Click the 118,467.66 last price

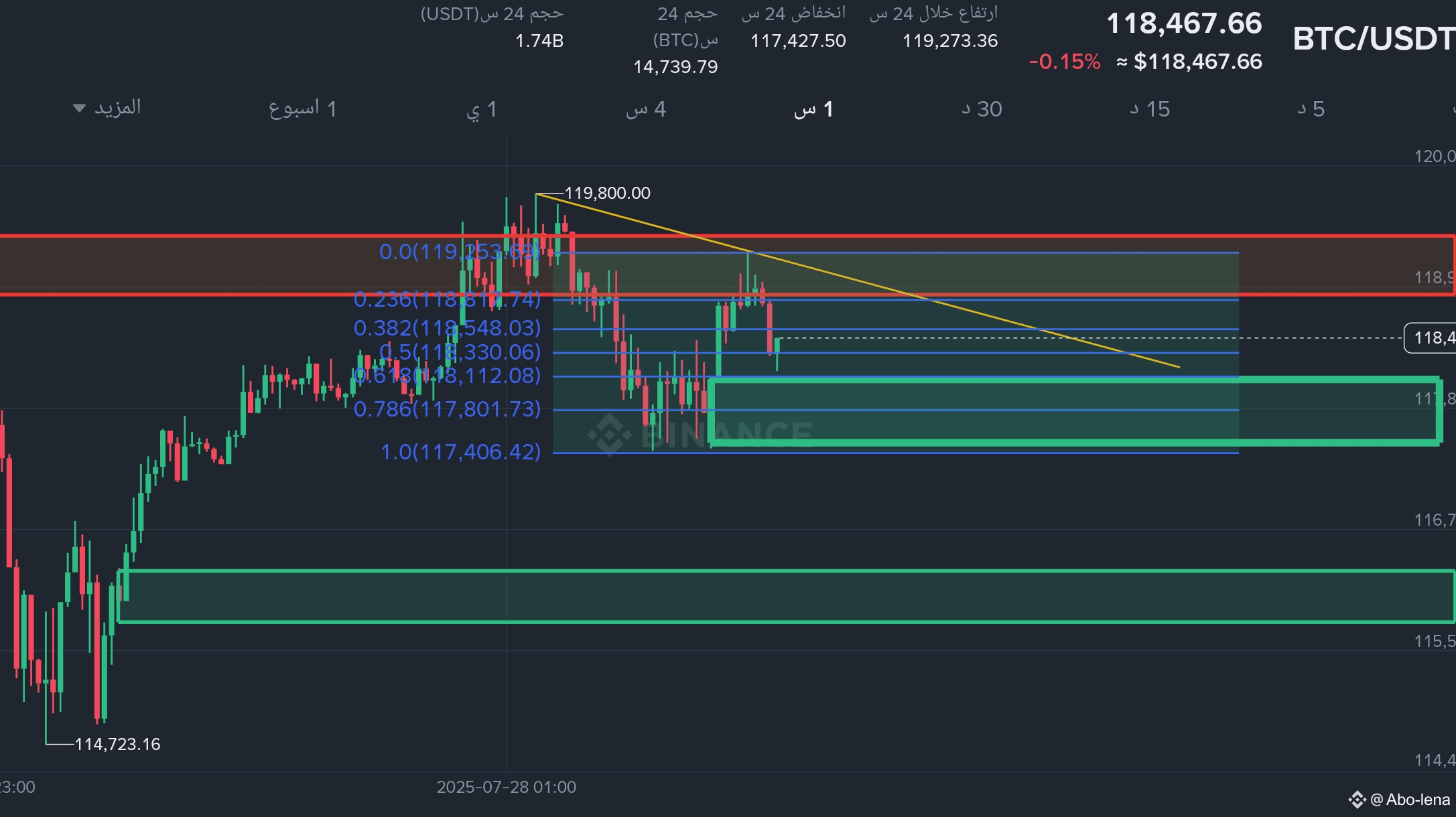[1184, 23]
